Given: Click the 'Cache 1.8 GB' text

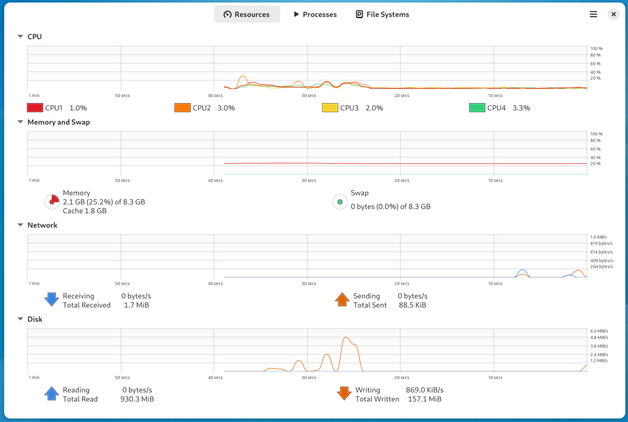Looking at the screenshot, I should point(85,211).
